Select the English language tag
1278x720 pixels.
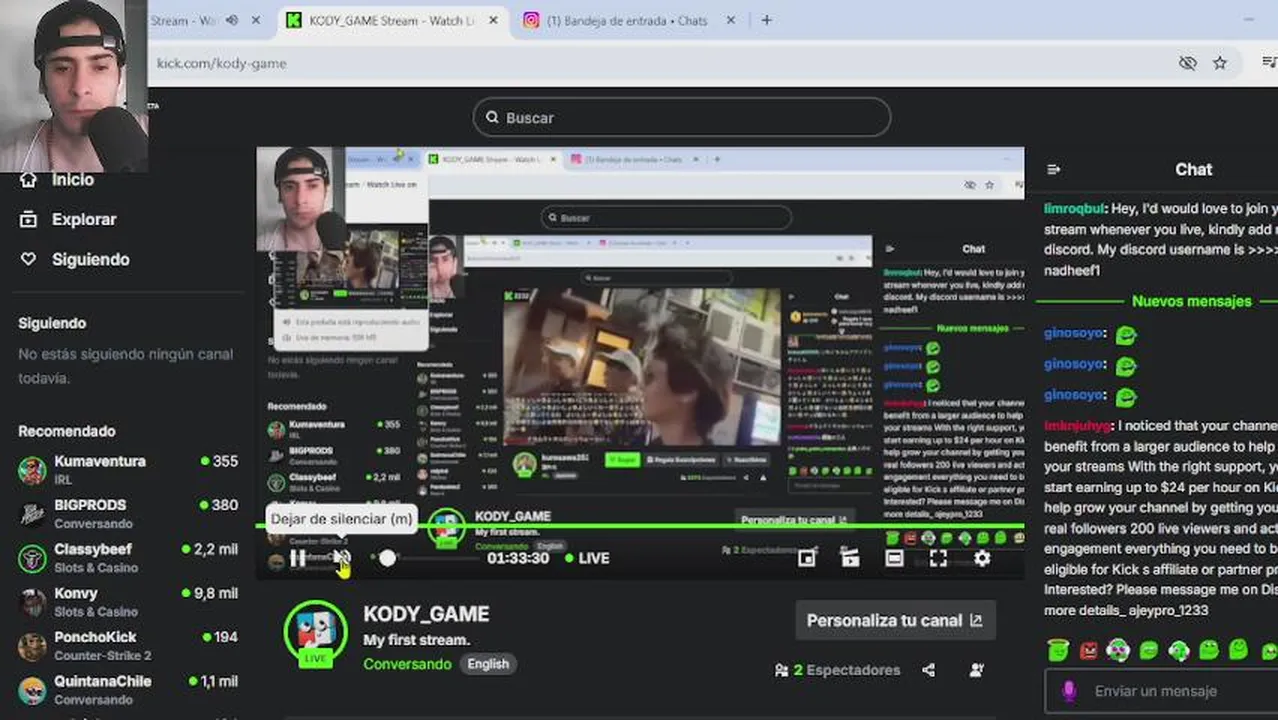click(x=488, y=664)
